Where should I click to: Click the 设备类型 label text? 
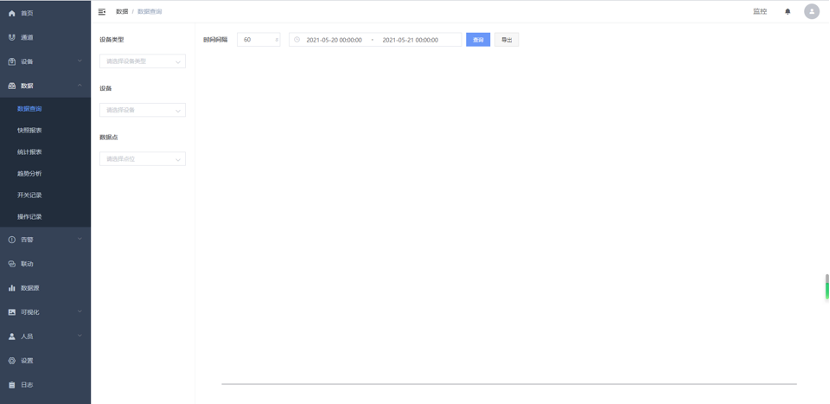coord(112,40)
